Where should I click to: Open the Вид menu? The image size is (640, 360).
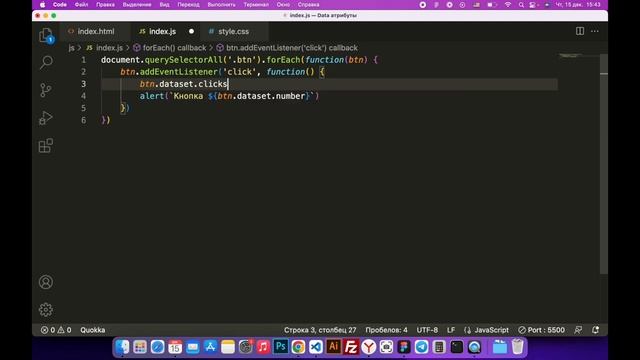click(x=164, y=4)
